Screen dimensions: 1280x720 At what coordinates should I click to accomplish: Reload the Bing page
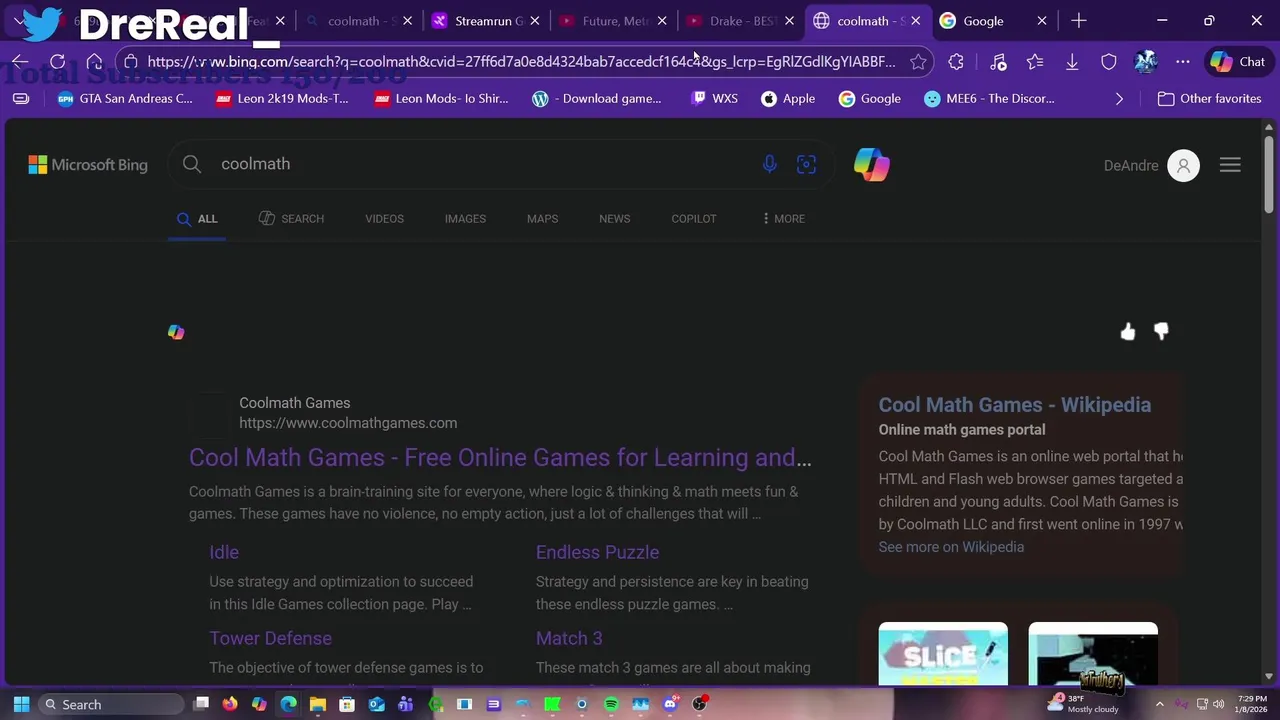coord(58,62)
